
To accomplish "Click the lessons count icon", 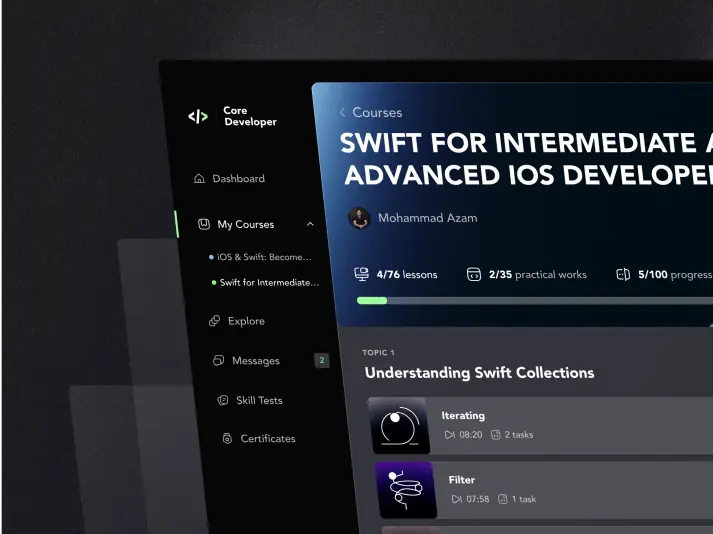I will (x=362, y=274).
